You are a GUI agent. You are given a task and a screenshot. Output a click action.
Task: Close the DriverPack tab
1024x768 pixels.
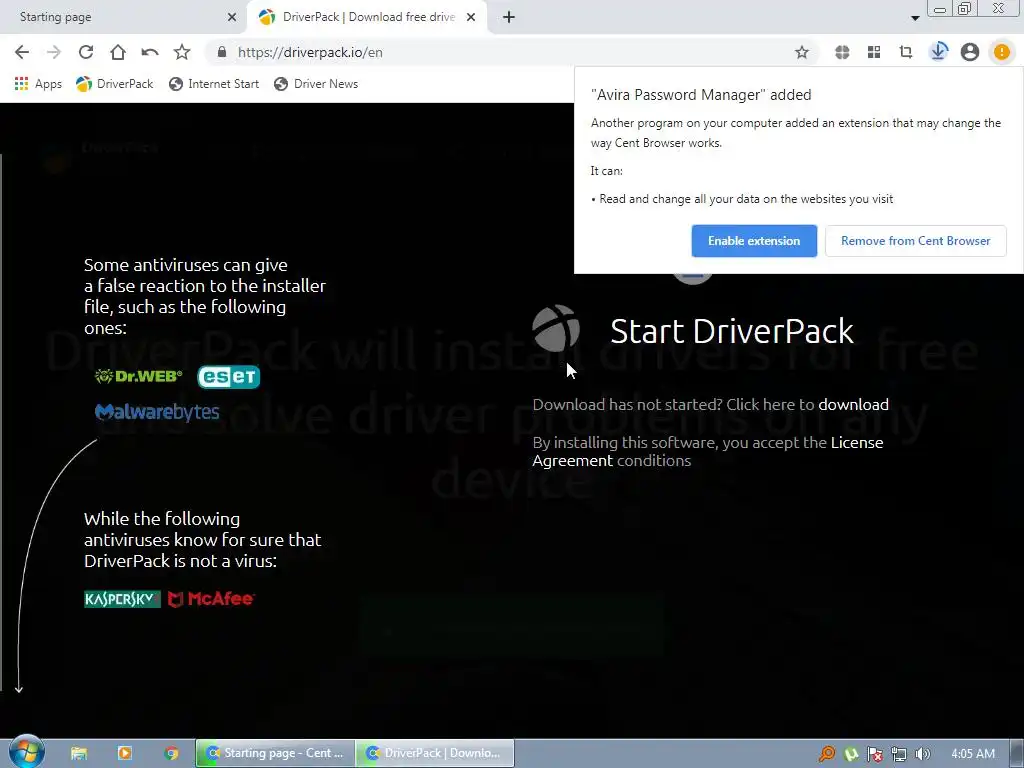pos(471,18)
